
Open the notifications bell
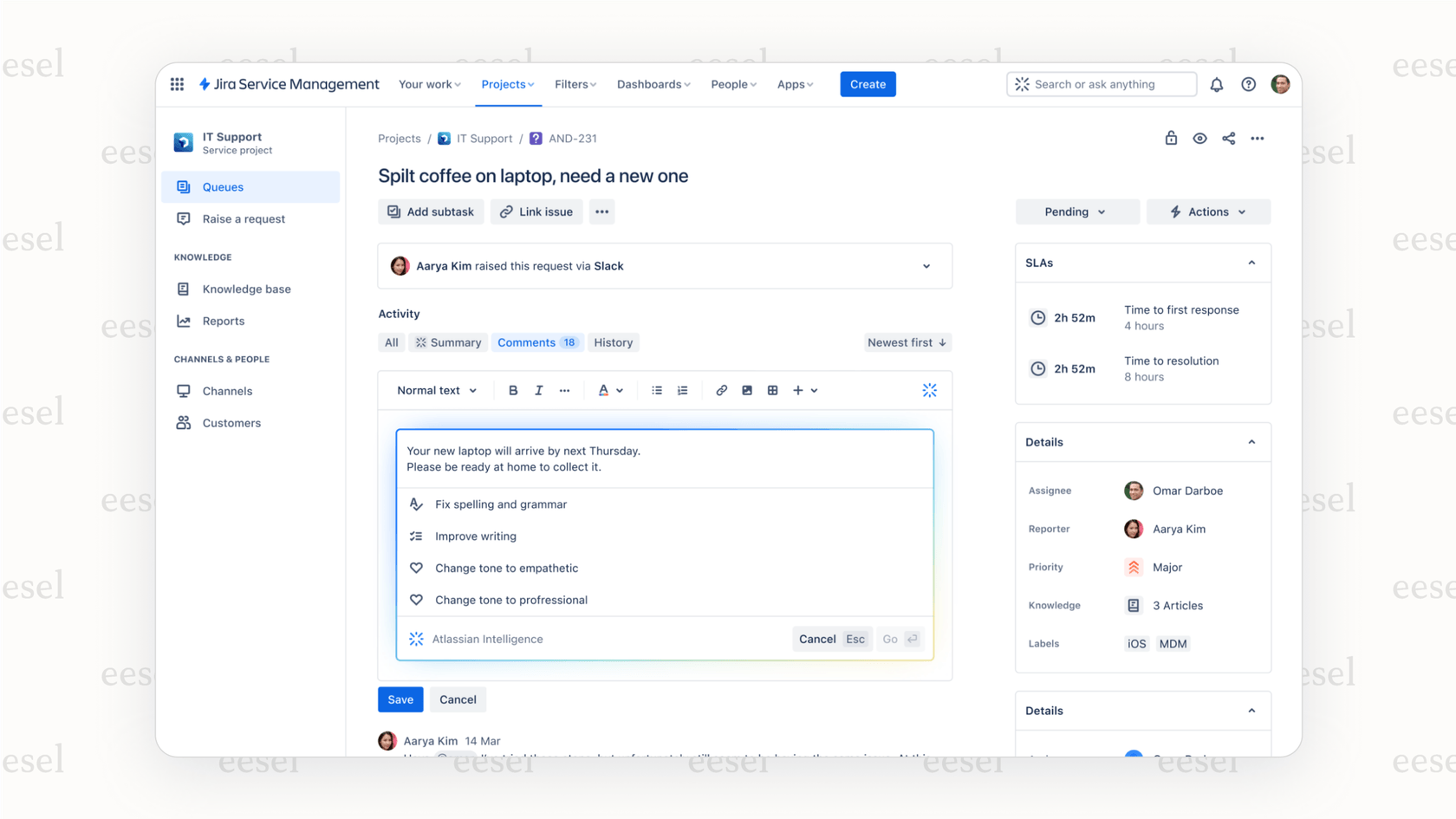coord(1217,84)
